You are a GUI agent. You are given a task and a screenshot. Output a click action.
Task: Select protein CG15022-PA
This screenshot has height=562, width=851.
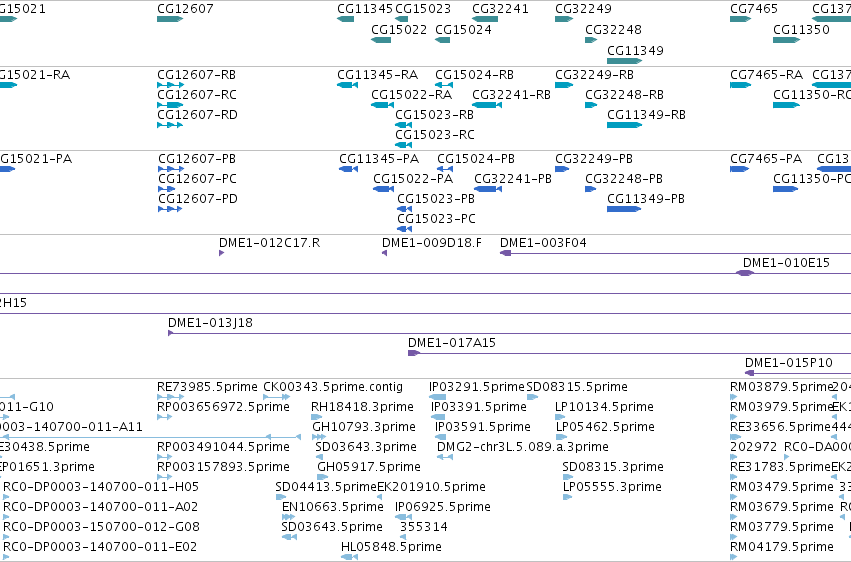coord(413,178)
